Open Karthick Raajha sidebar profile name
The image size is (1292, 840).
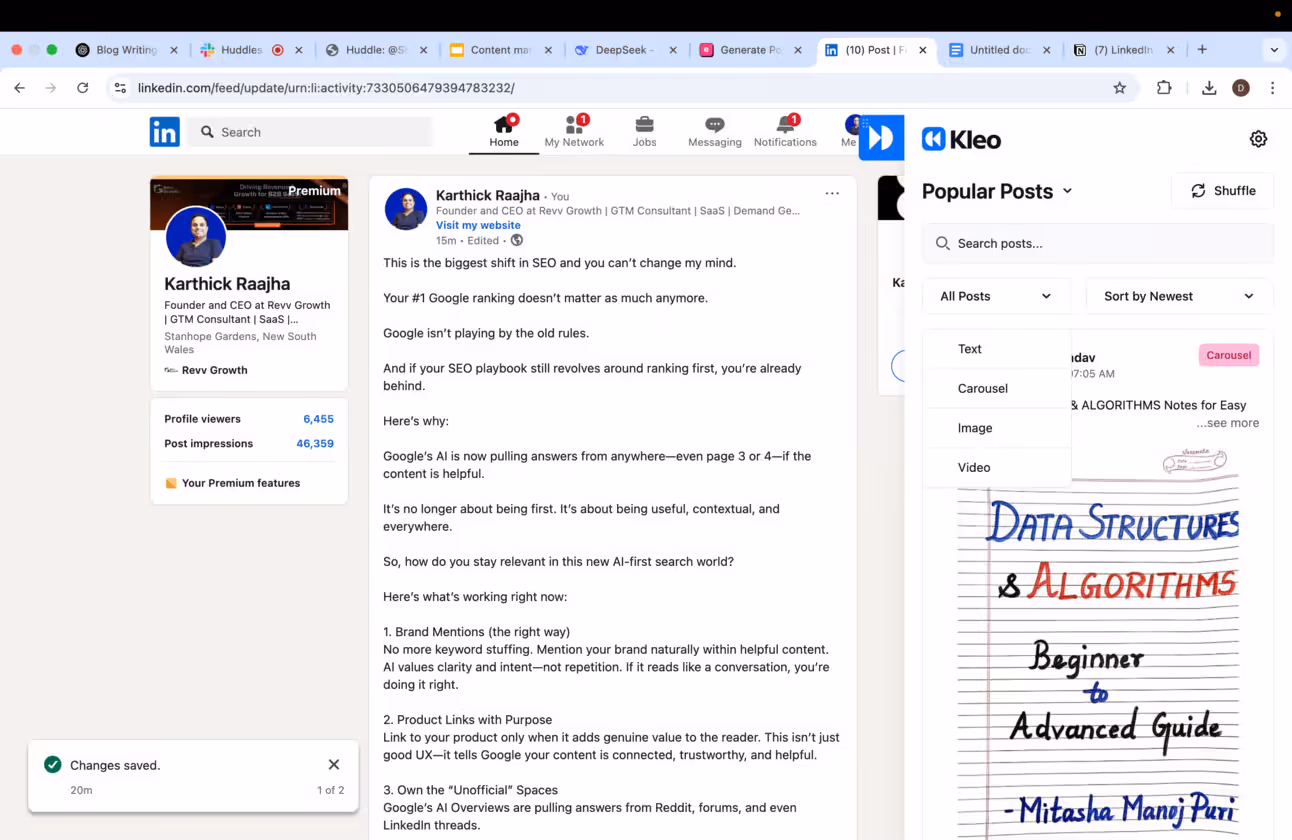227,284
